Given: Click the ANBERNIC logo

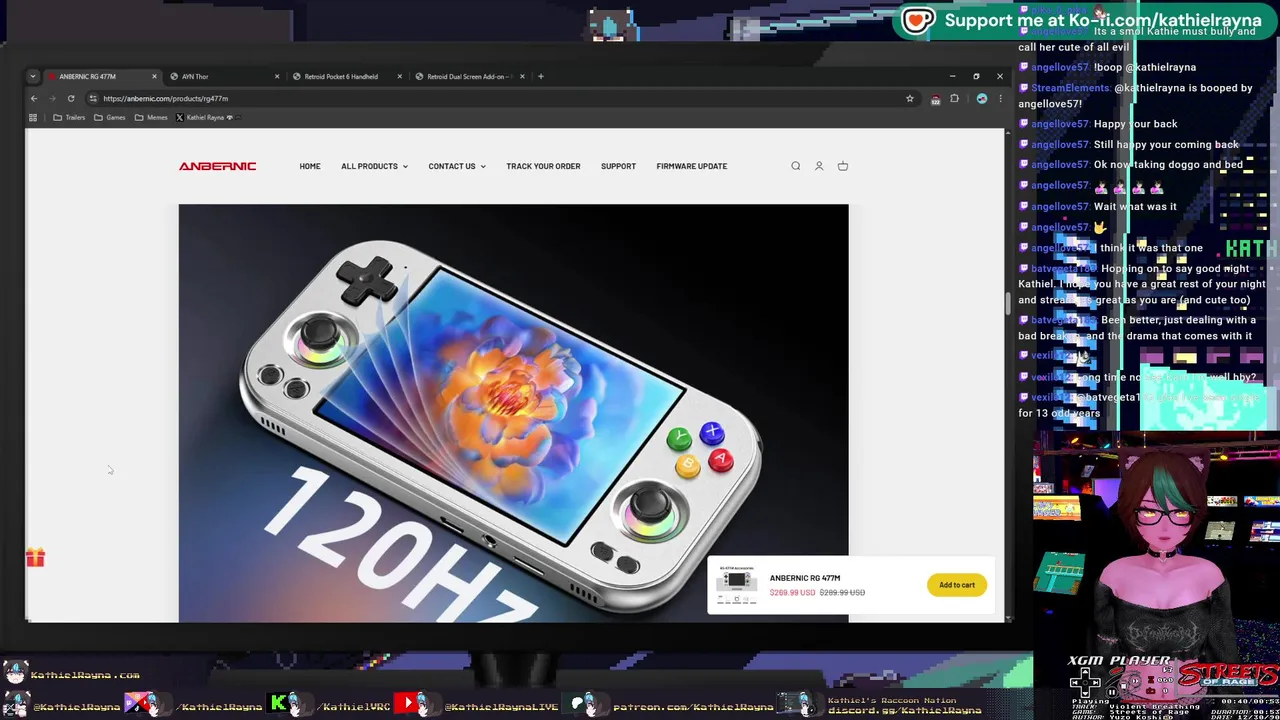Looking at the screenshot, I should 217,166.
